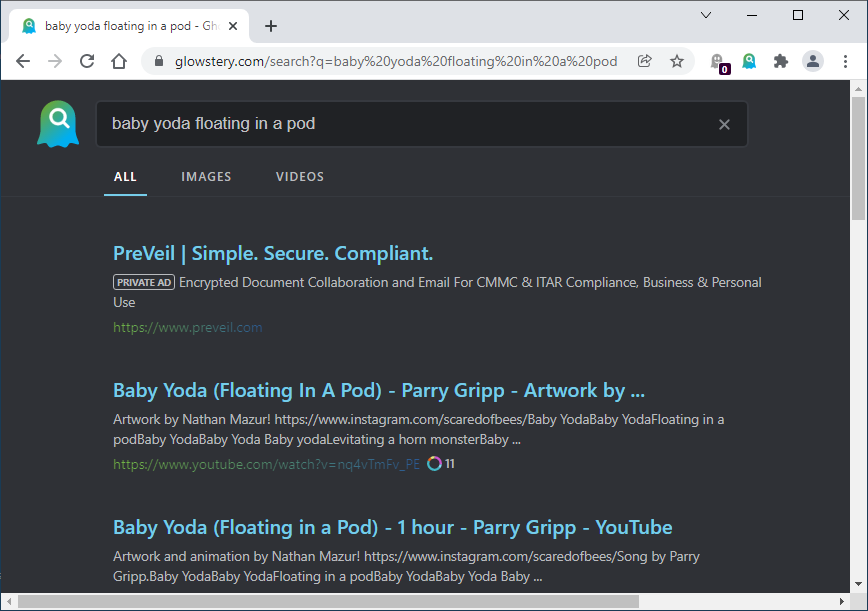Image resolution: width=868 pixels, height=611 pixels.
Task: Open the tab search chevron
Action: (706, 15)
